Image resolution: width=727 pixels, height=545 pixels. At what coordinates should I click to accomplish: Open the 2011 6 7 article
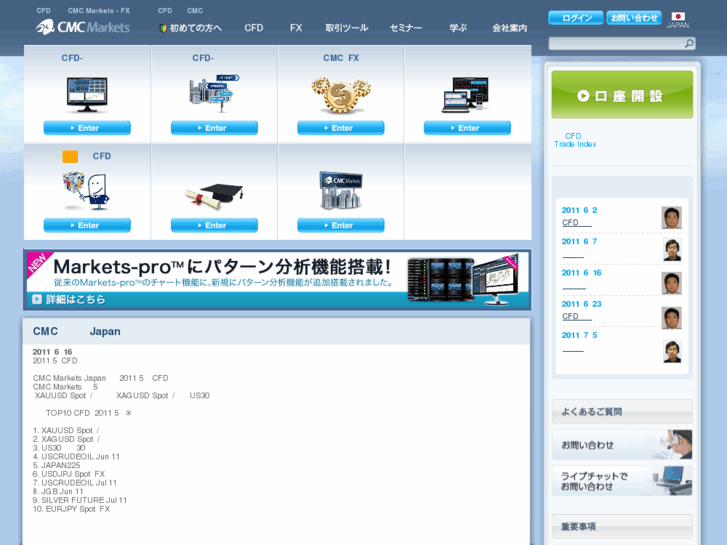coord(573,254)
